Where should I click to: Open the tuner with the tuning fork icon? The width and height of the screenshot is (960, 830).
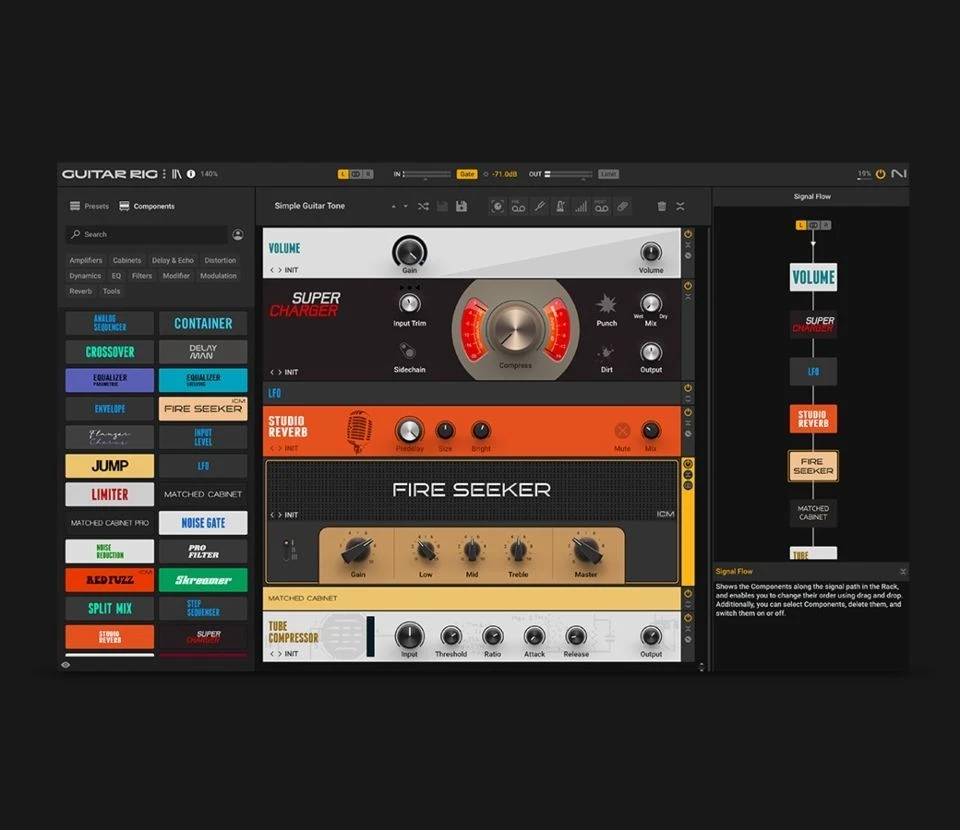tap(540, 206)
